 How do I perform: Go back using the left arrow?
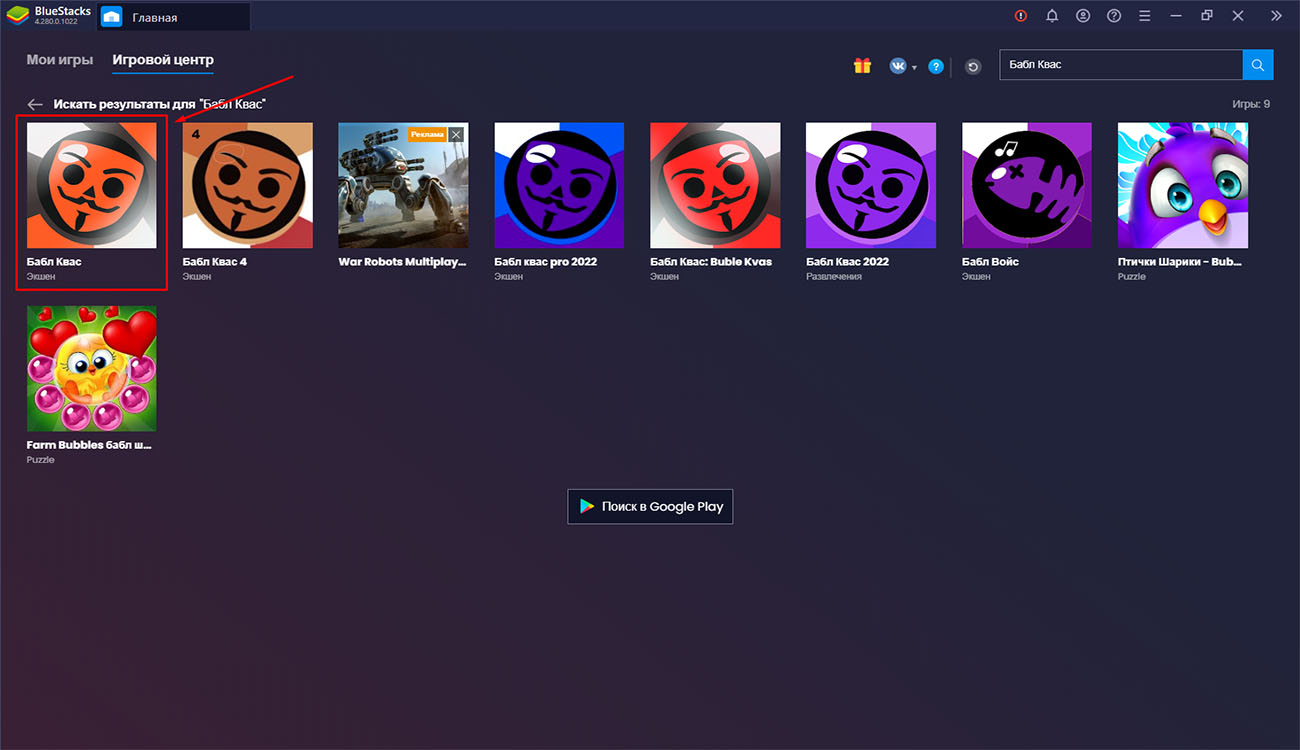pyautogui.click(x=36, y=104)
